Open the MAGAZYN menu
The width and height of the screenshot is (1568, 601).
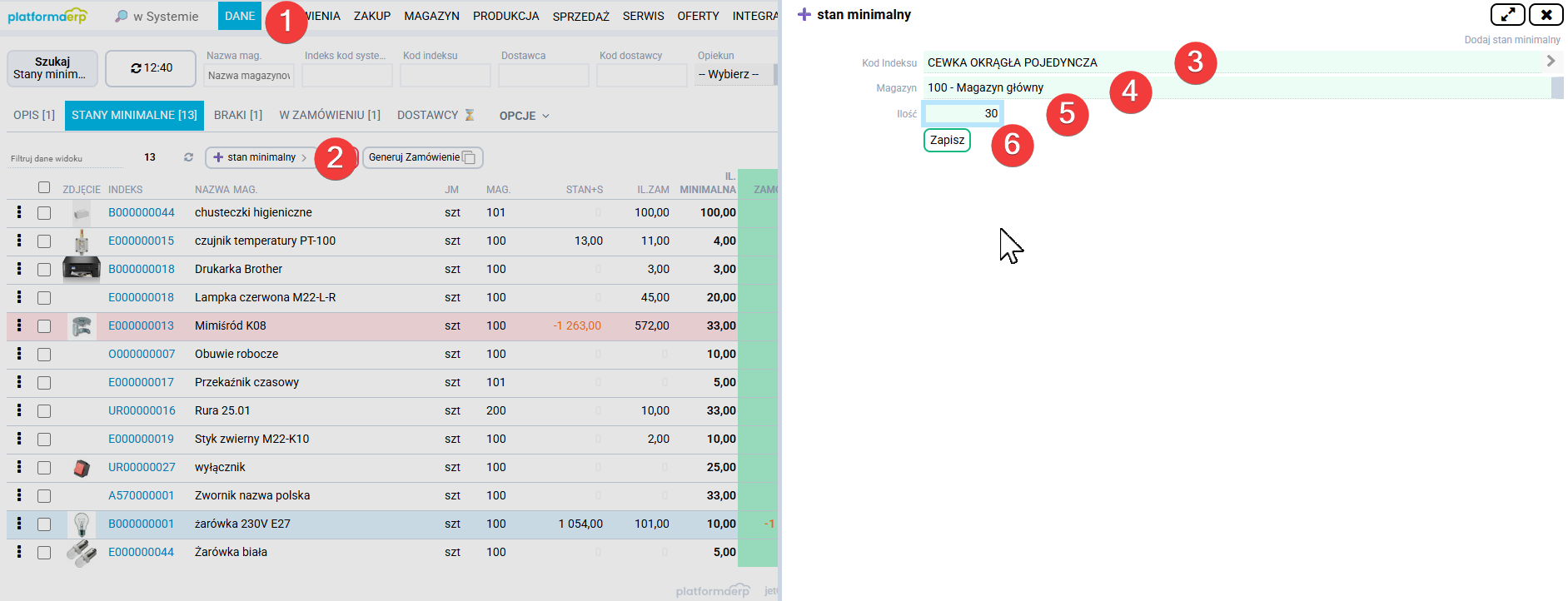(431, 16)
